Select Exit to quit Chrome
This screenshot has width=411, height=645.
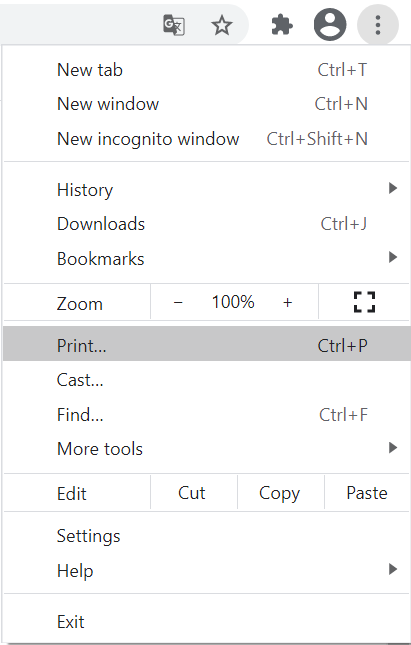point(206,622)
